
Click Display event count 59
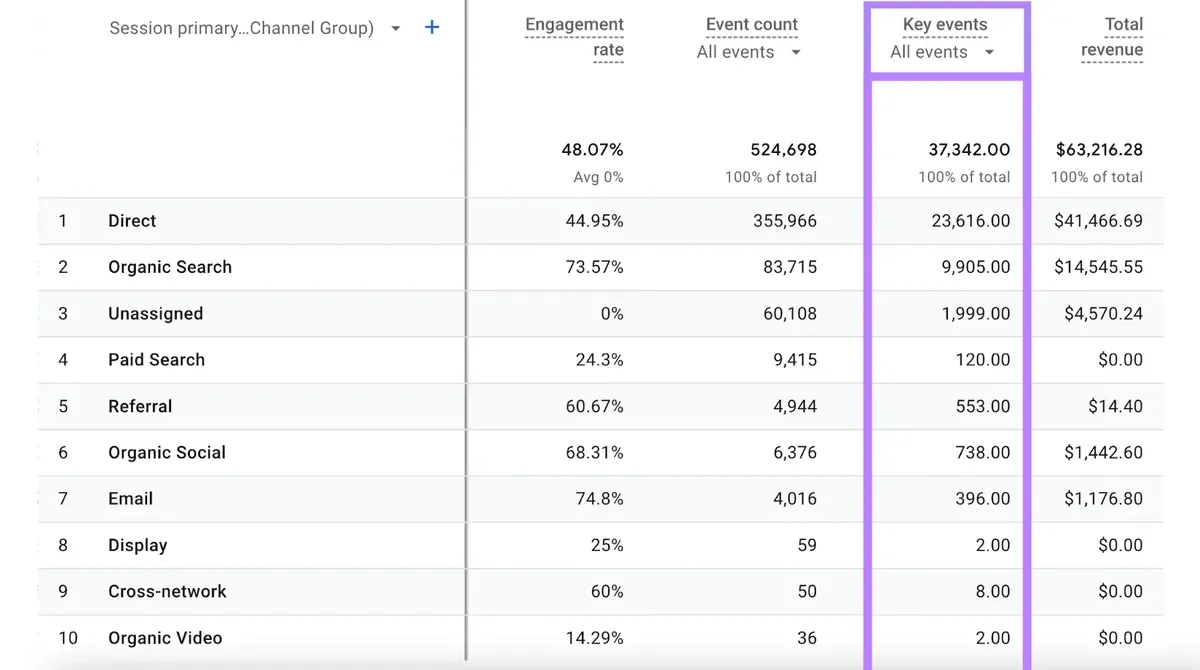(x=807, y=545)
